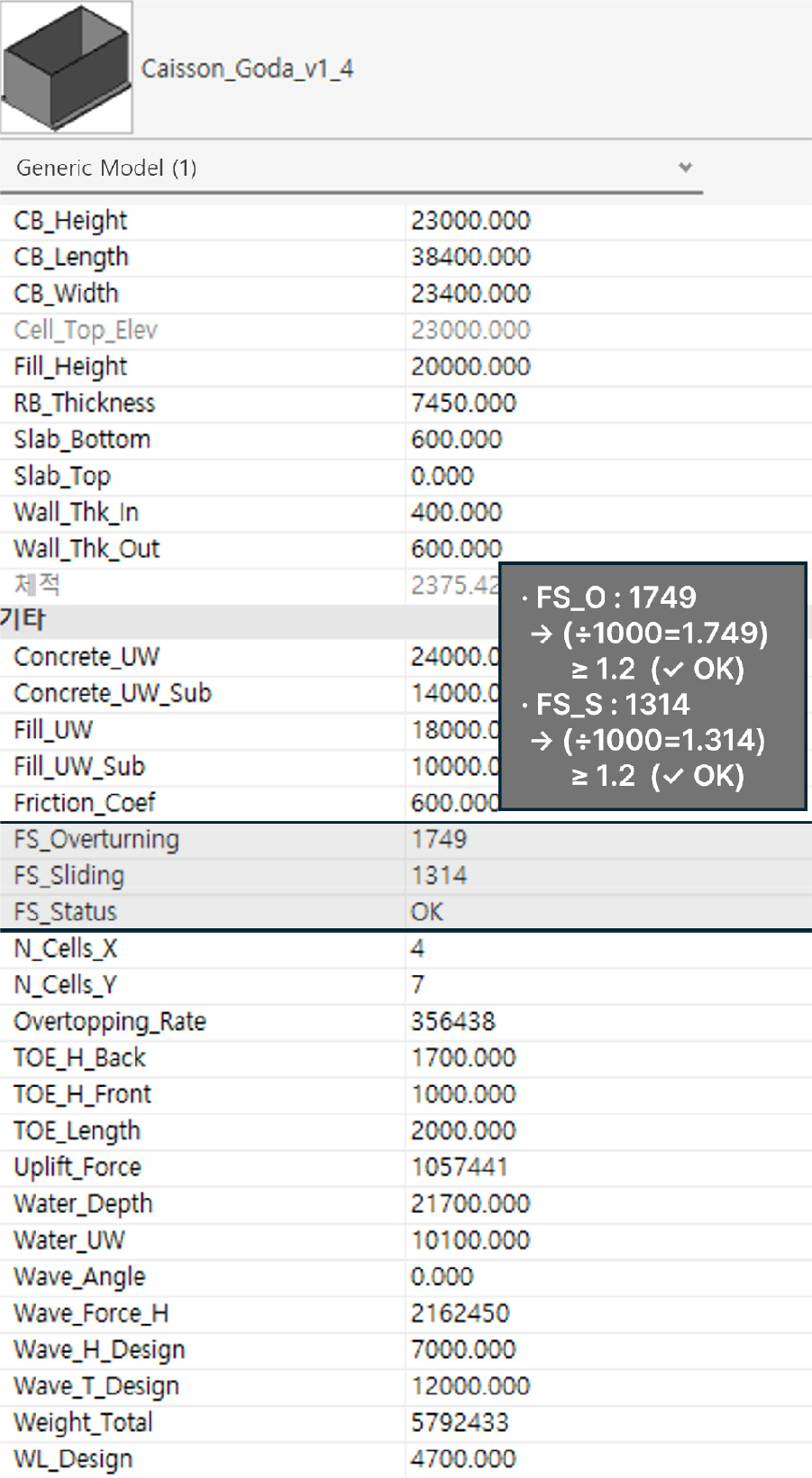
Task: Select the CB_Height value field
Action: [x=608, y=221]
